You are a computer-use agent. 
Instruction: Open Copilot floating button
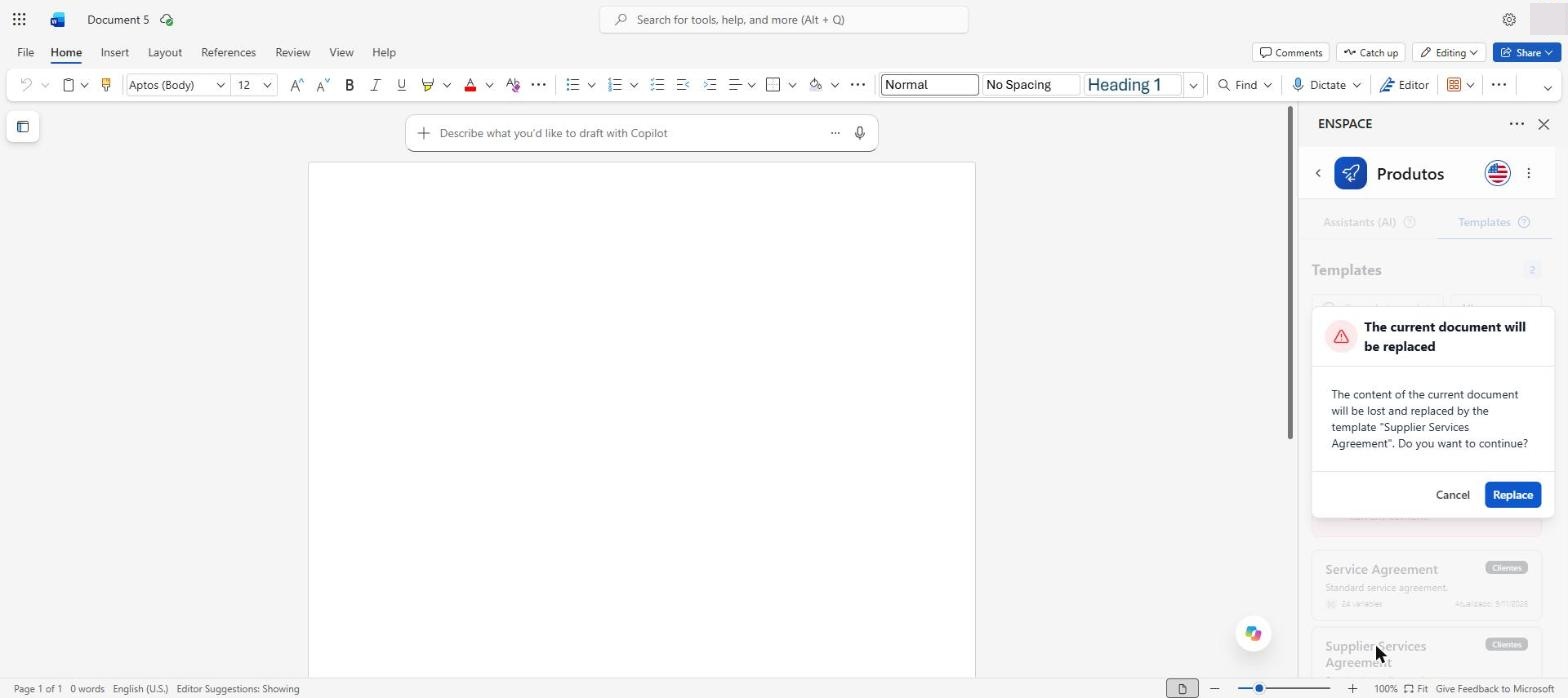(x=1253, y=633)
